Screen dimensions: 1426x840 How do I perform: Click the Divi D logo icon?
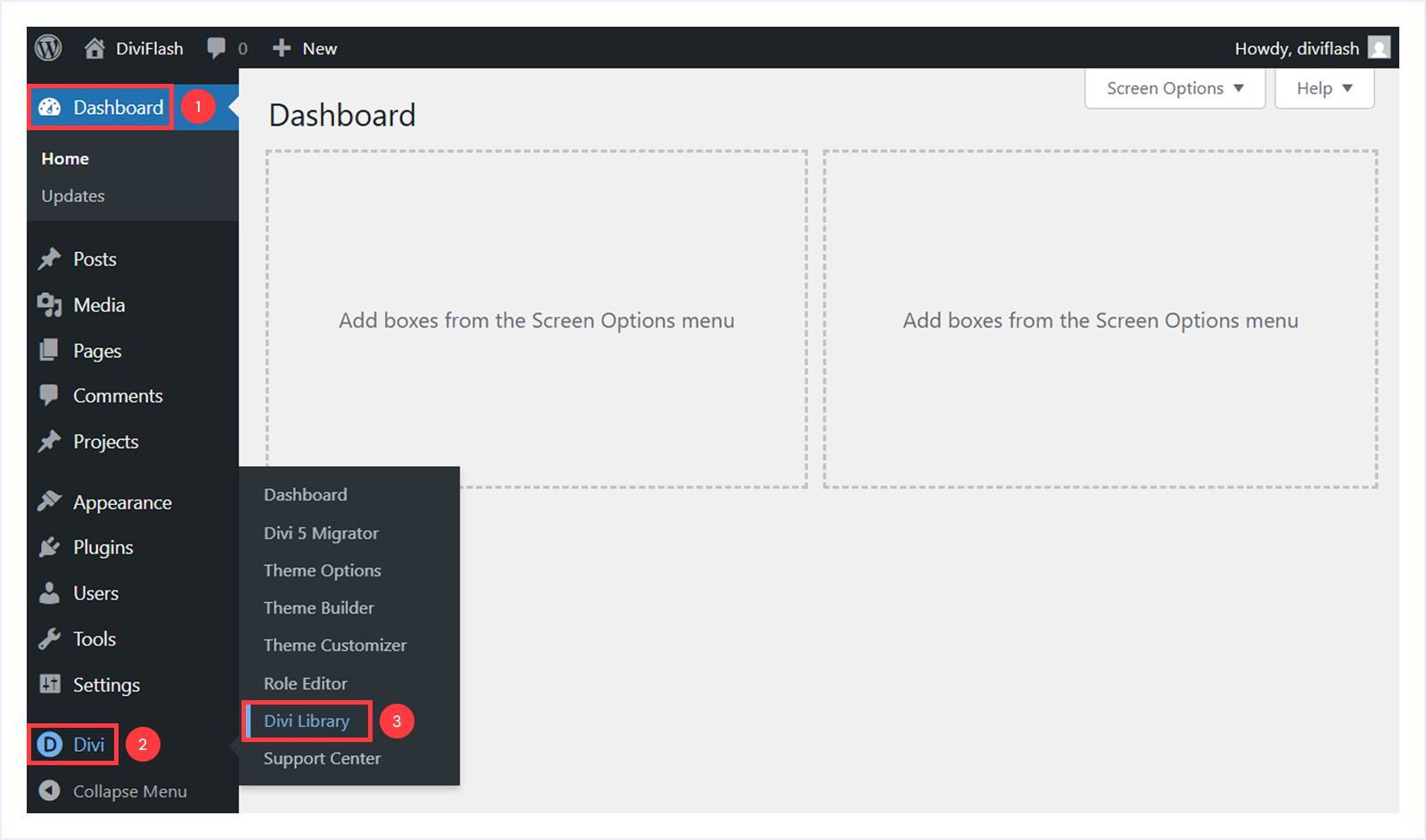[x=50, y=744]
